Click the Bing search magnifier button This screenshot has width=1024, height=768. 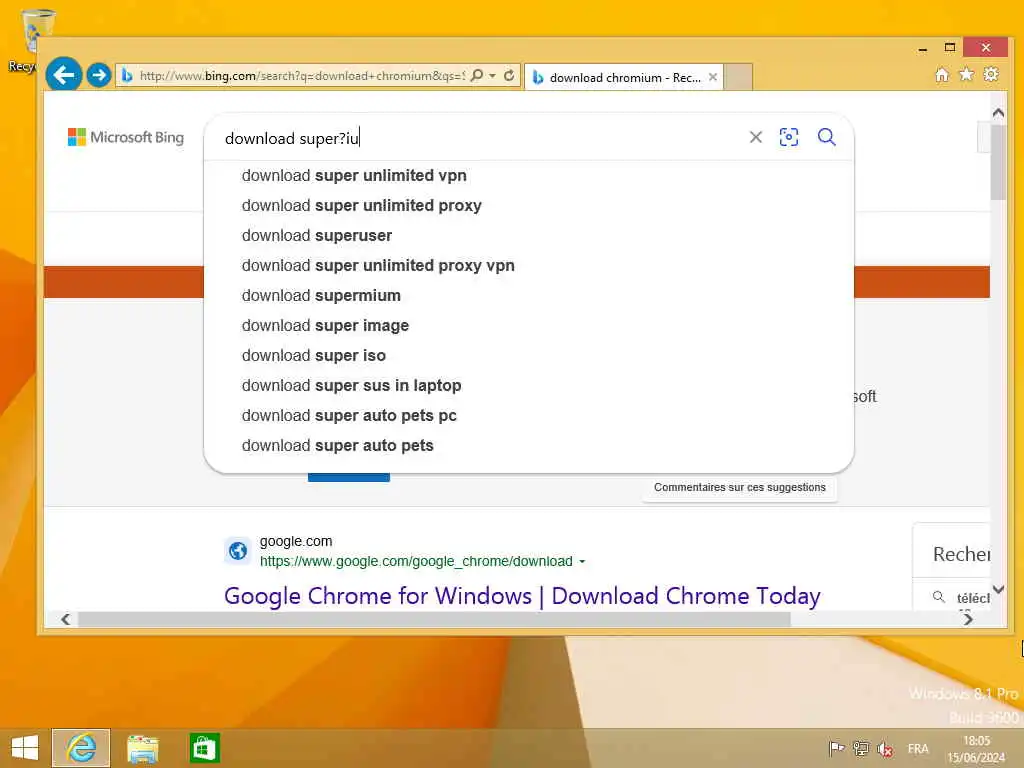pos(827,137)
